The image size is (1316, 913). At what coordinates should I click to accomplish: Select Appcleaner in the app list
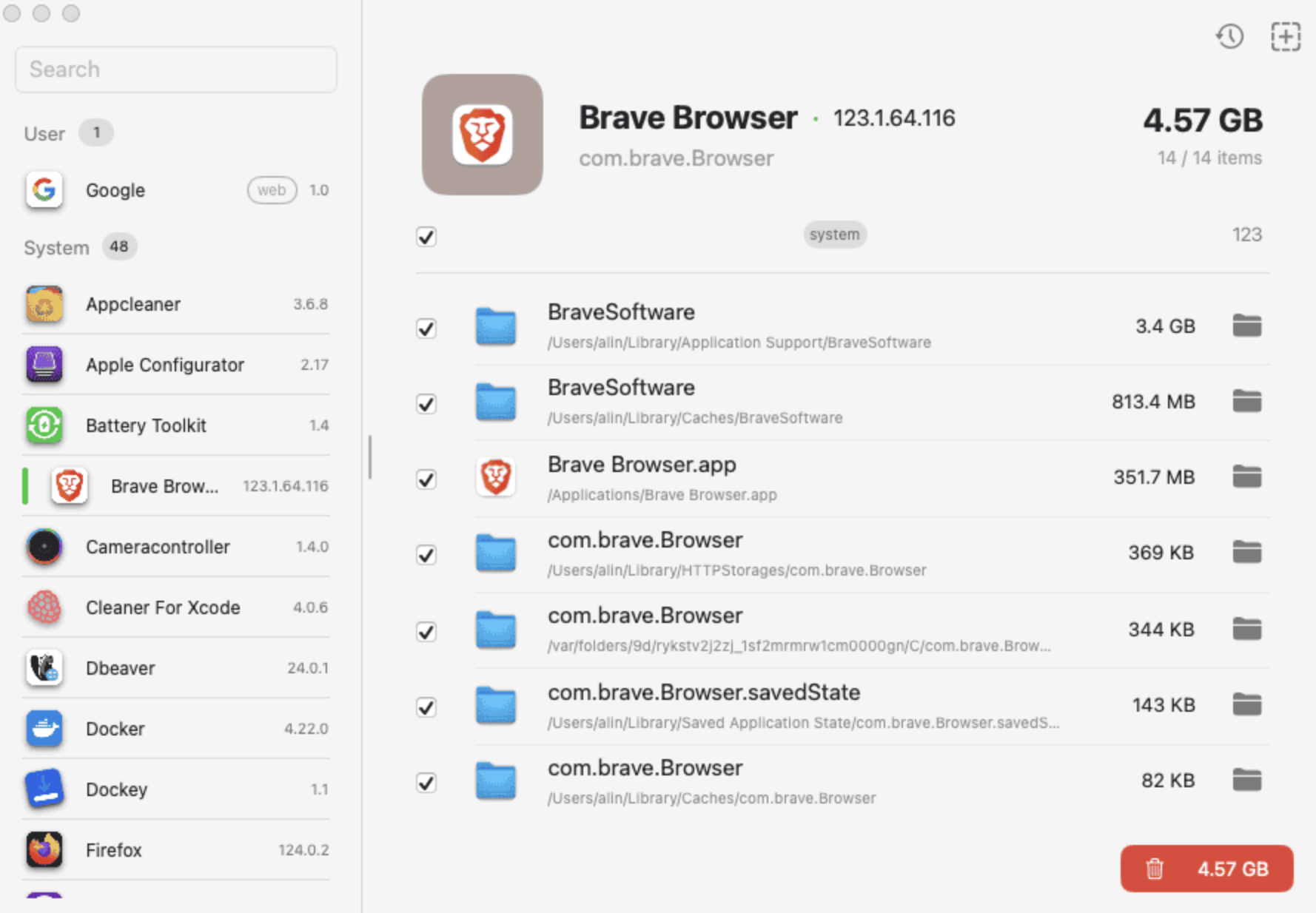point(176,304)
